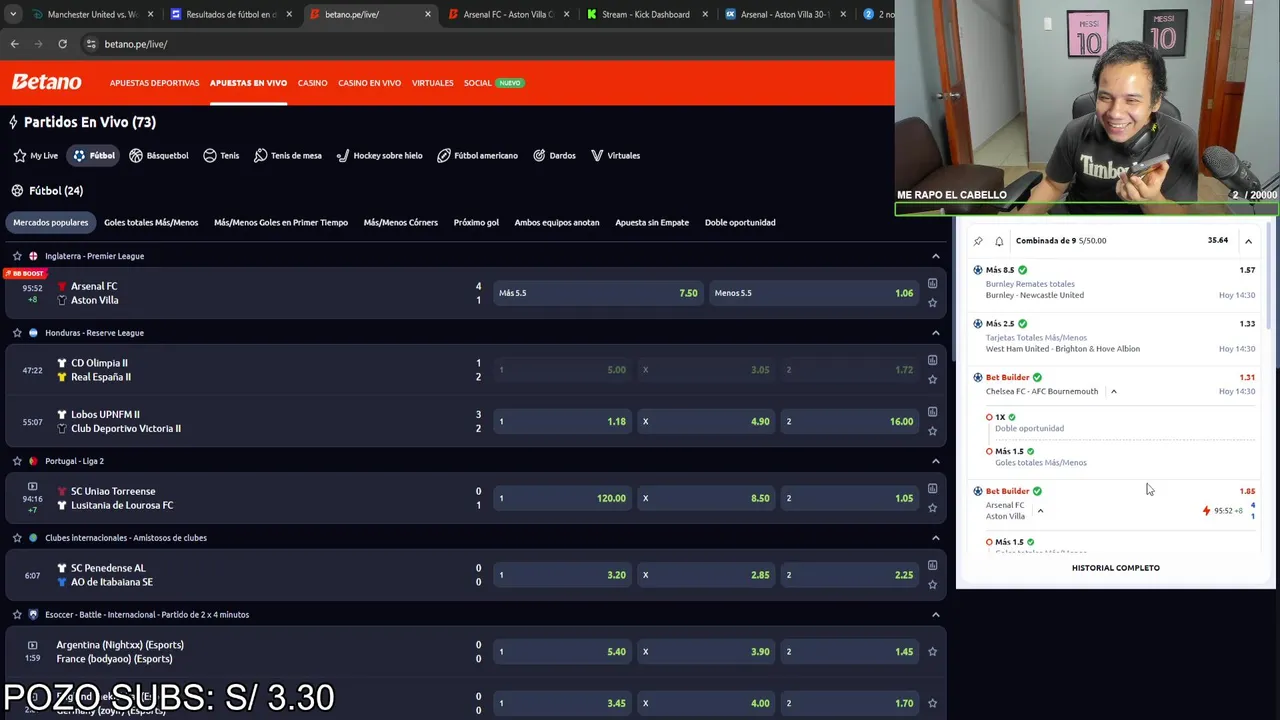Bet Menos 5.5 at 1.06 odds
1280x720 pixels.
814,293
